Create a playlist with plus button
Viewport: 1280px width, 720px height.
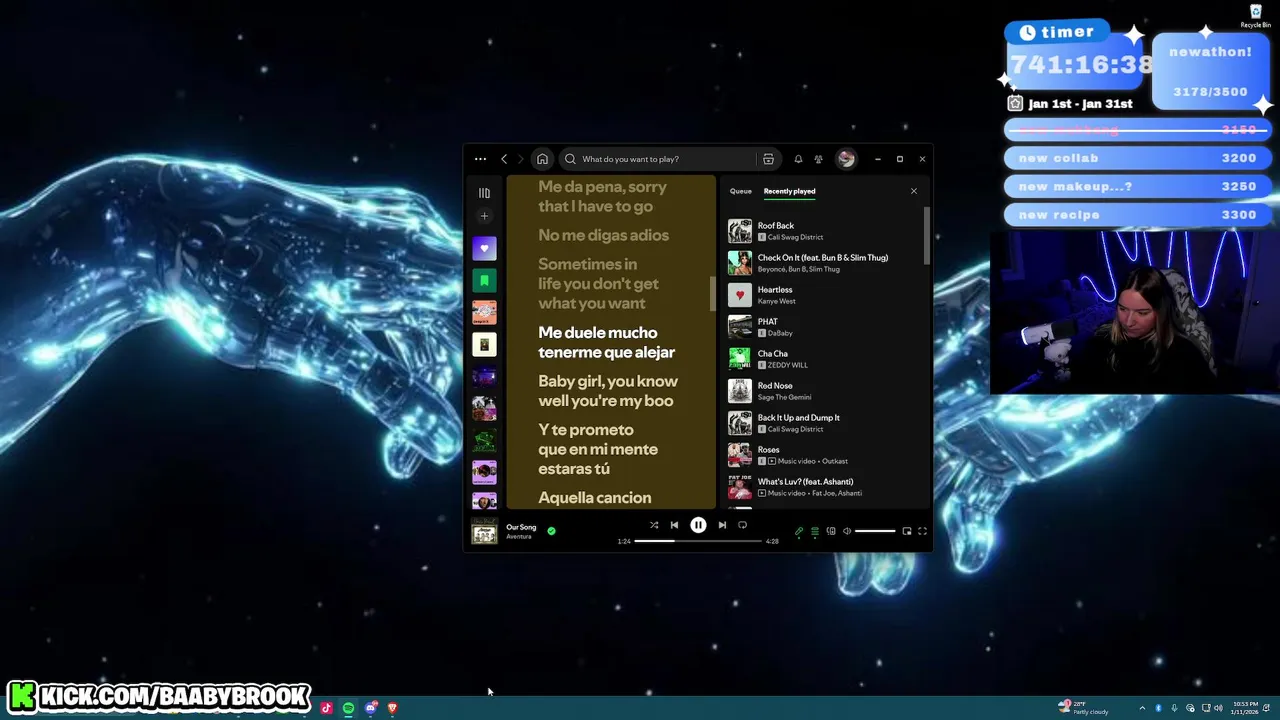pyautogui.click(x=484, y=216)
